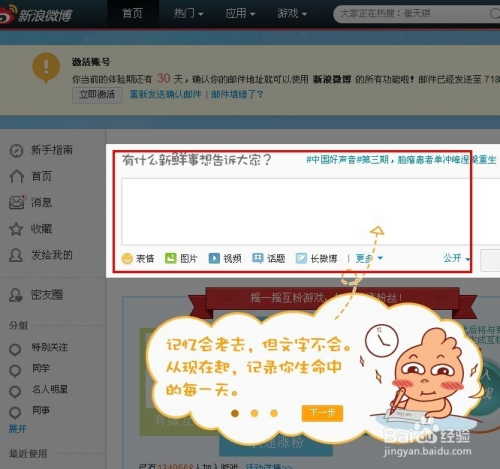The height and width of the screenshot is (469, 500).
Task: Click the 立即激活 activate button
Action: click(97, 95)
